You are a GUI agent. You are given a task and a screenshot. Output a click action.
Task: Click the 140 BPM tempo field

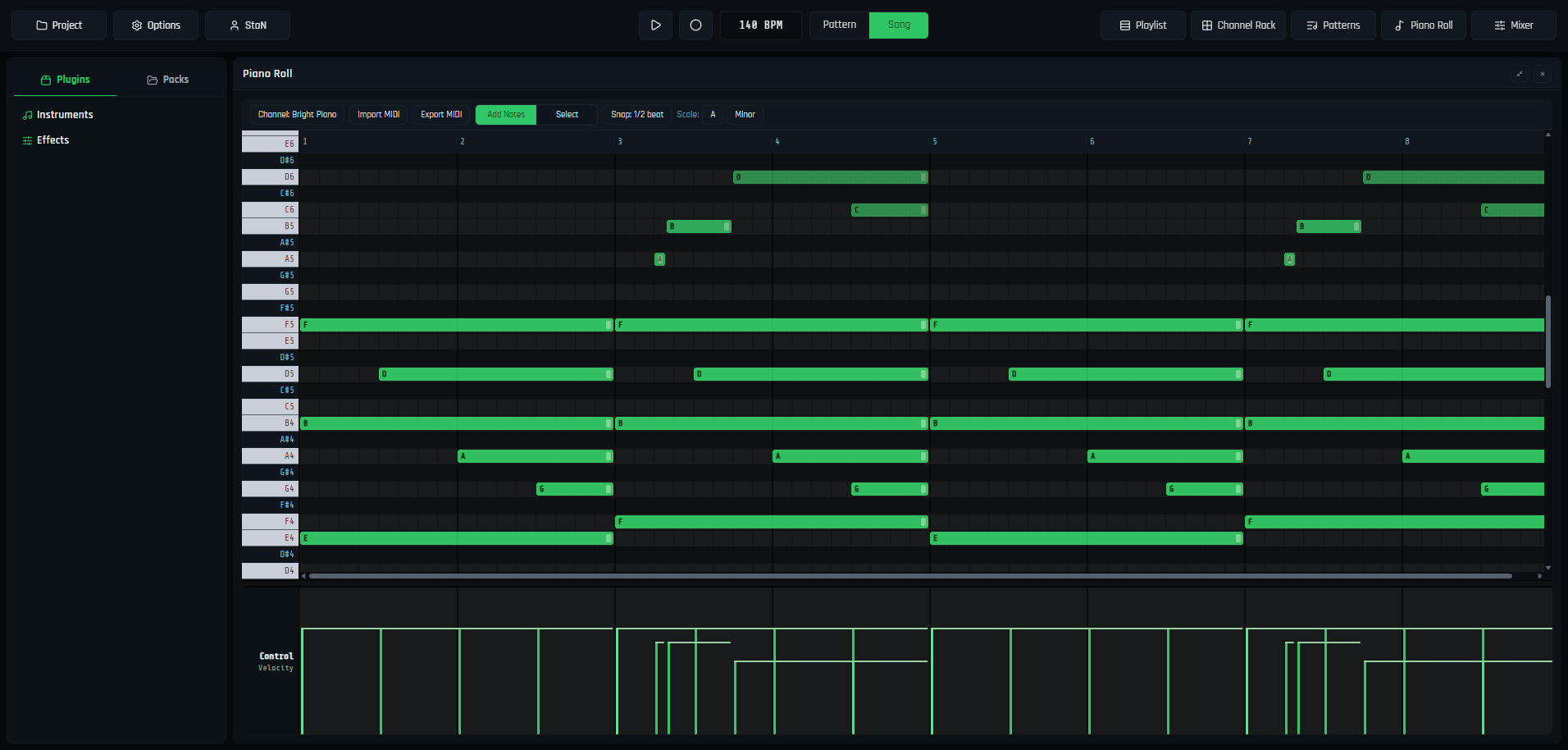click(761, 25)
